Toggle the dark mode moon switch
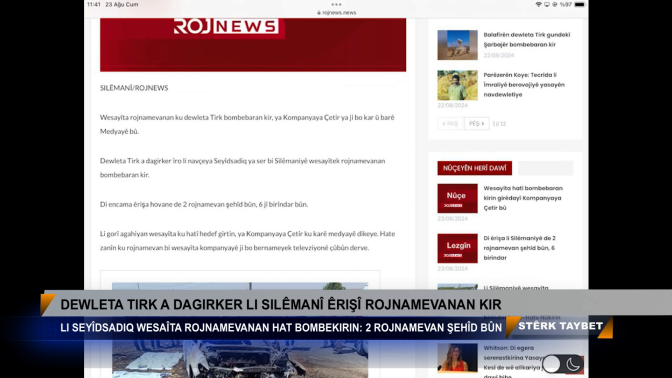This screenshot has height=378, width=672. click(x=563, y=364)
